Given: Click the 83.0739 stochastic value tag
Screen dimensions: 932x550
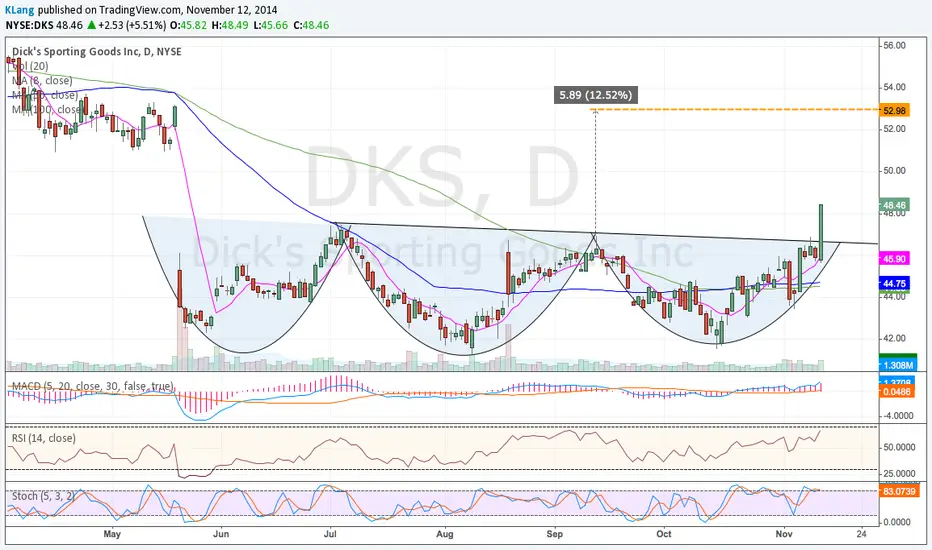Looking at the screenshot, I should point(900,492).
